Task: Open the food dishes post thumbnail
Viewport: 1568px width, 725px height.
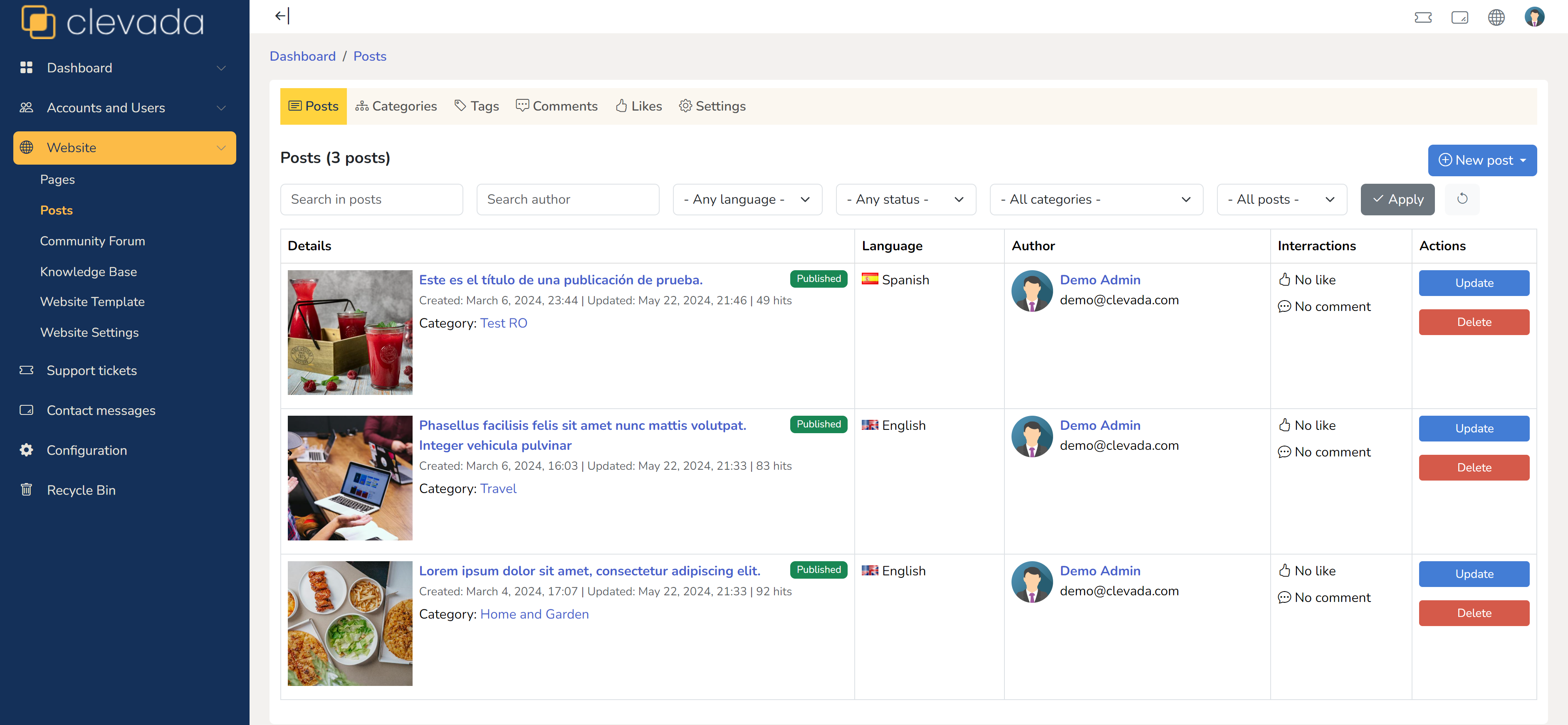Action: pyautogui.click(x=350, y=623)
